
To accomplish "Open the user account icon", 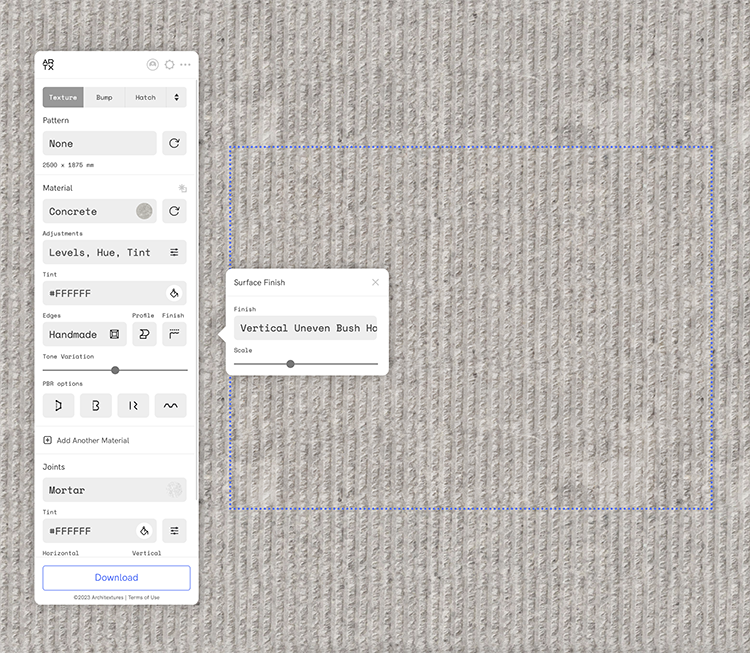I will click(153, 65).
